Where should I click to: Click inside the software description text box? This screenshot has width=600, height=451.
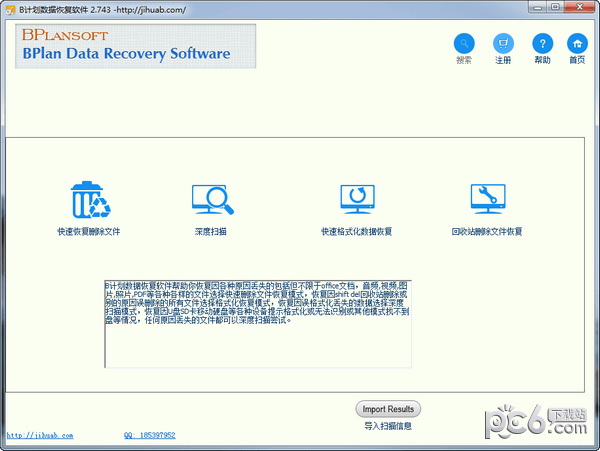pos(258,324)
